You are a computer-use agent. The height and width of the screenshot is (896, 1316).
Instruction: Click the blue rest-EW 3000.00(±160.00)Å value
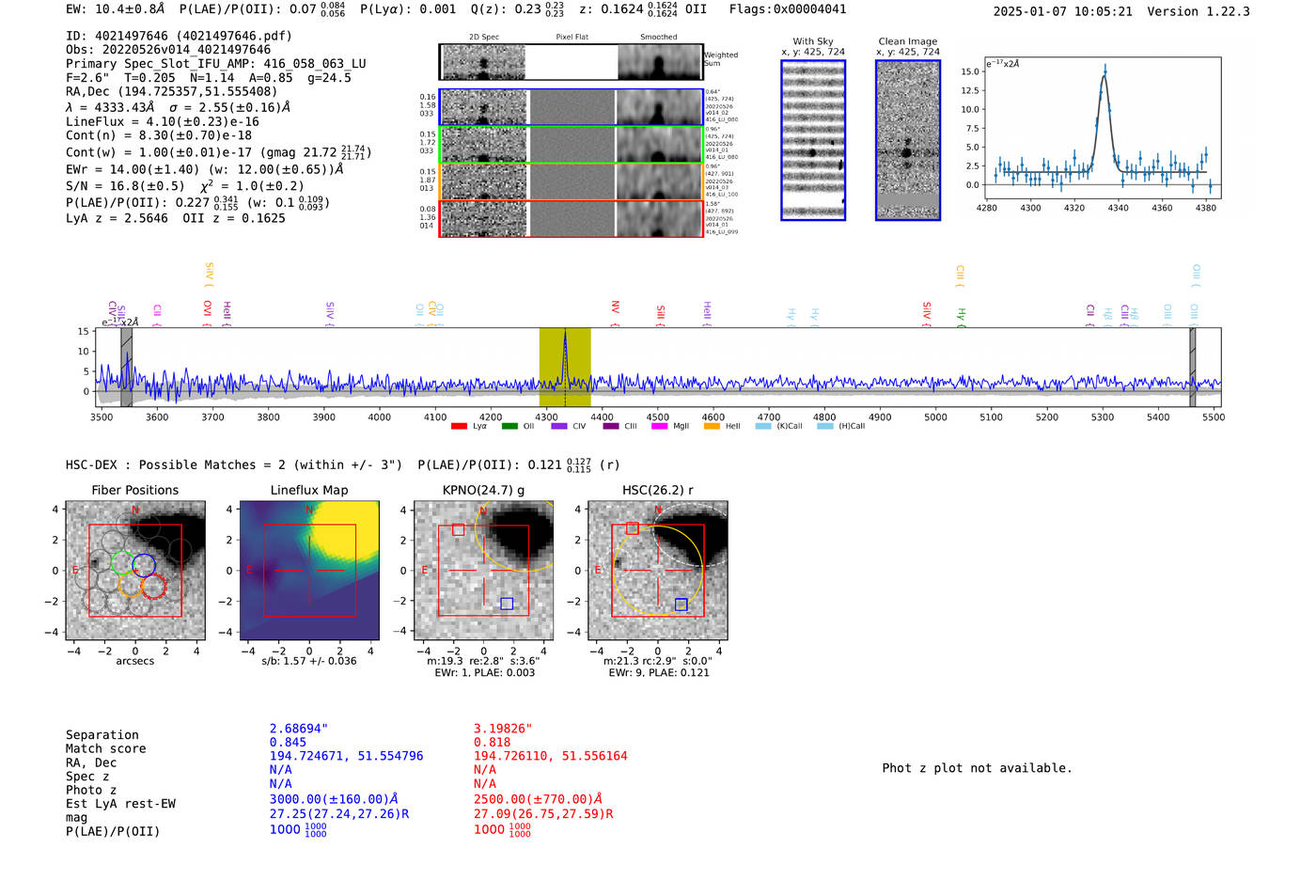pos(334,799)
